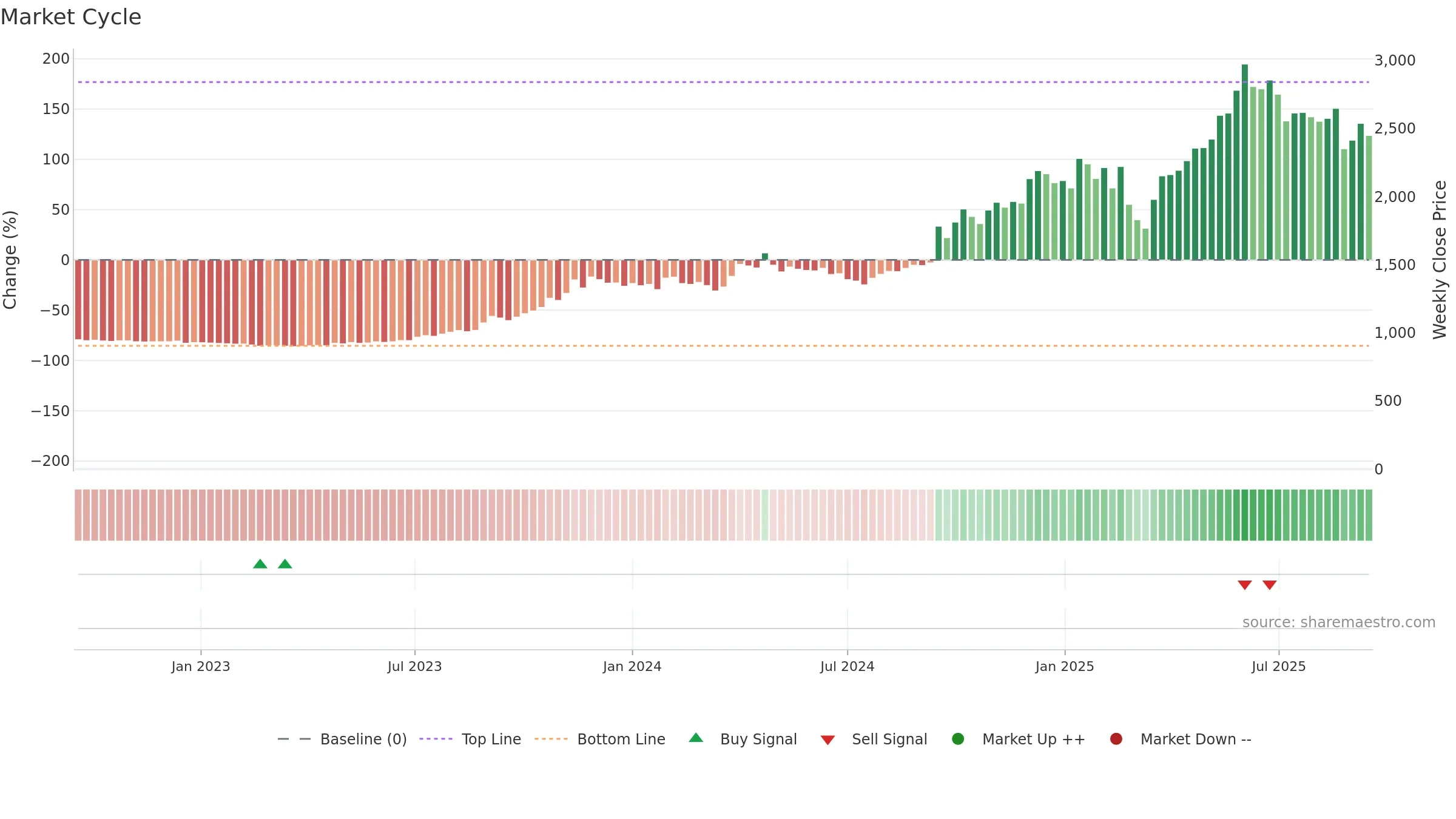Click the first green buy signal triangle
The height and width of the screenshot is (819, 1456).
click(260, 564)
